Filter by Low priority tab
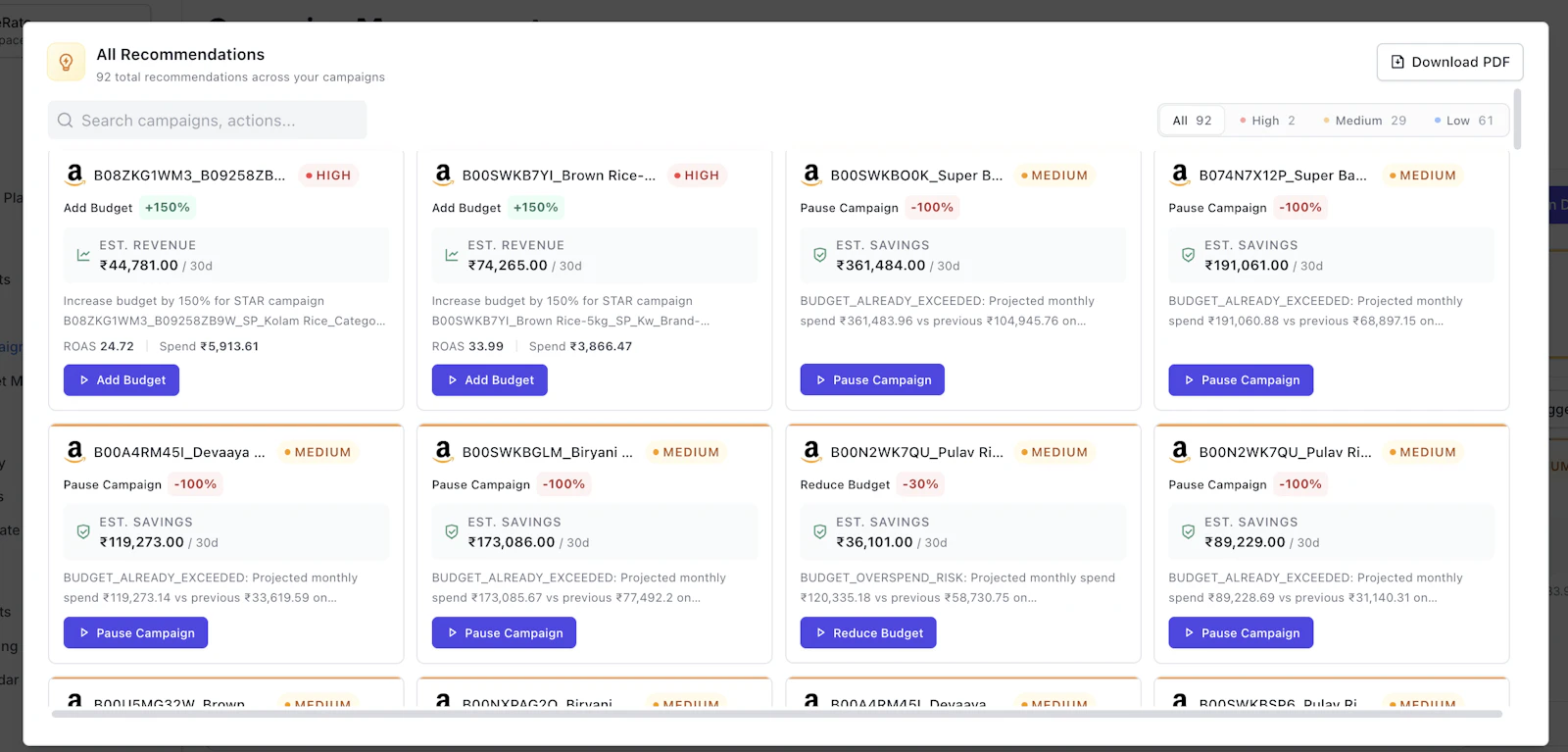The width and height of the screenshot is (1568, 752). 1464,121
